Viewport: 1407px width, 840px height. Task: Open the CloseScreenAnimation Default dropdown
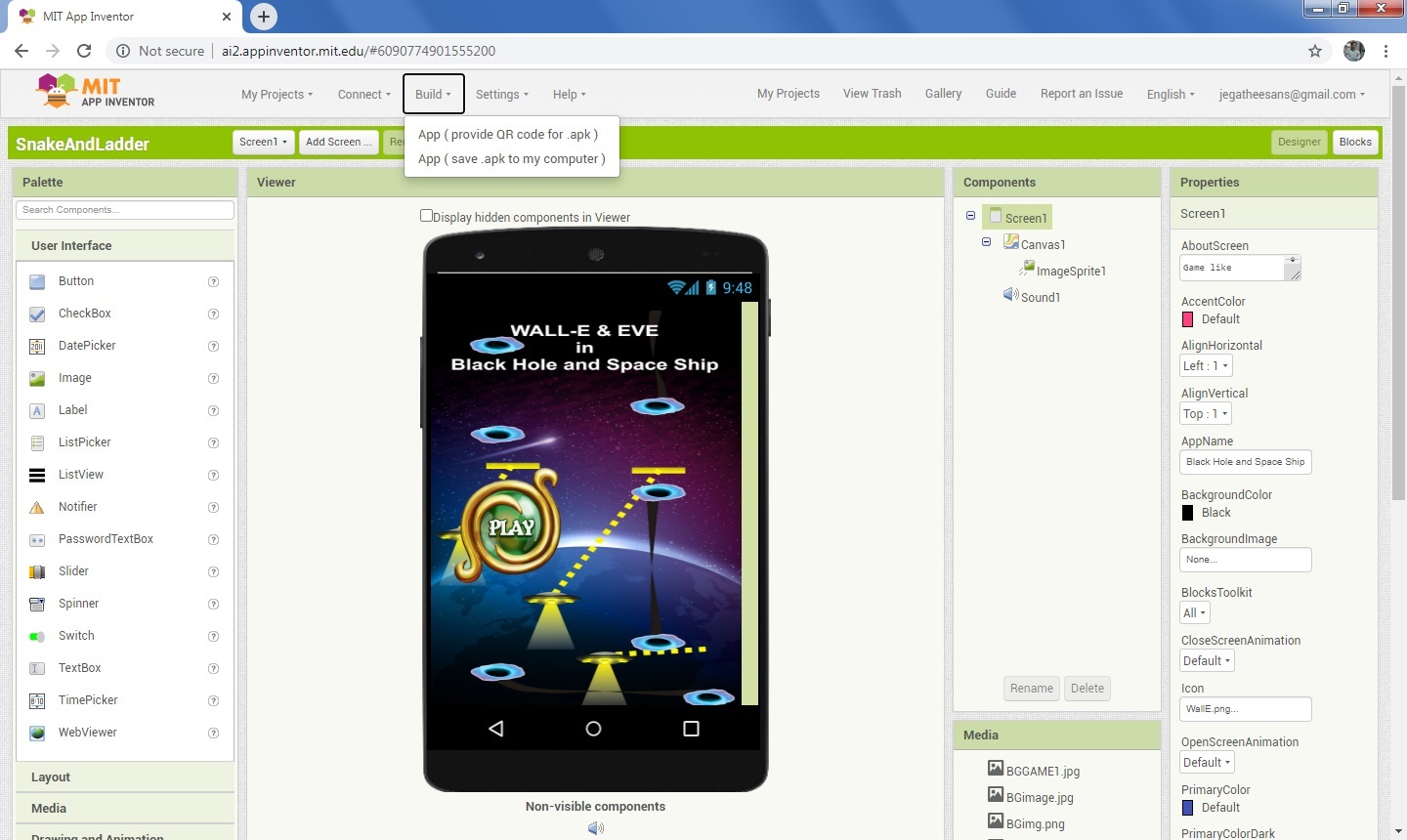tap(1208, 660)
